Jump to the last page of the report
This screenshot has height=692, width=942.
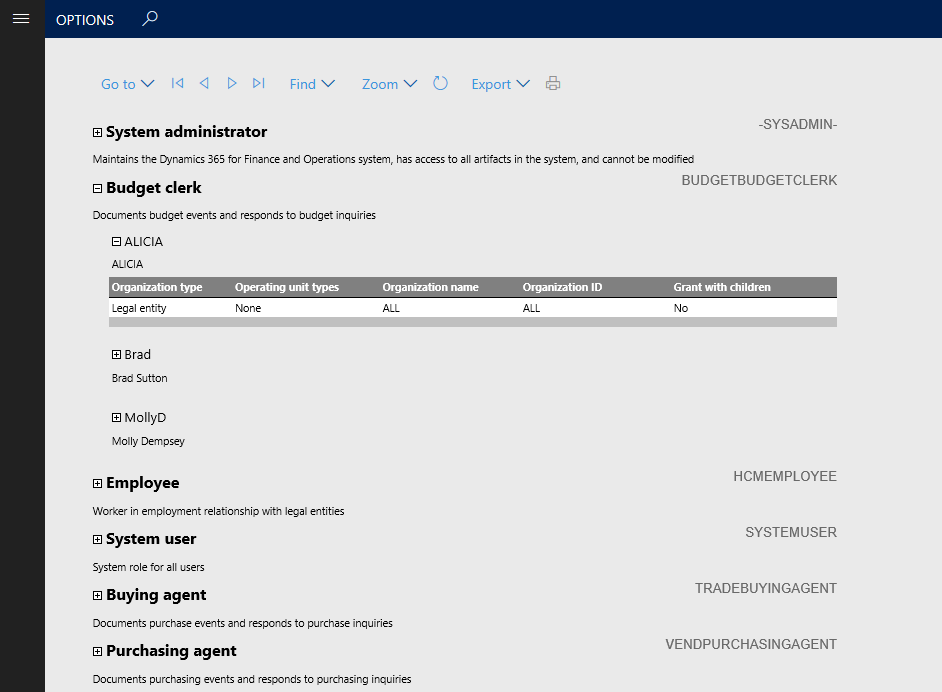point(258,84)
